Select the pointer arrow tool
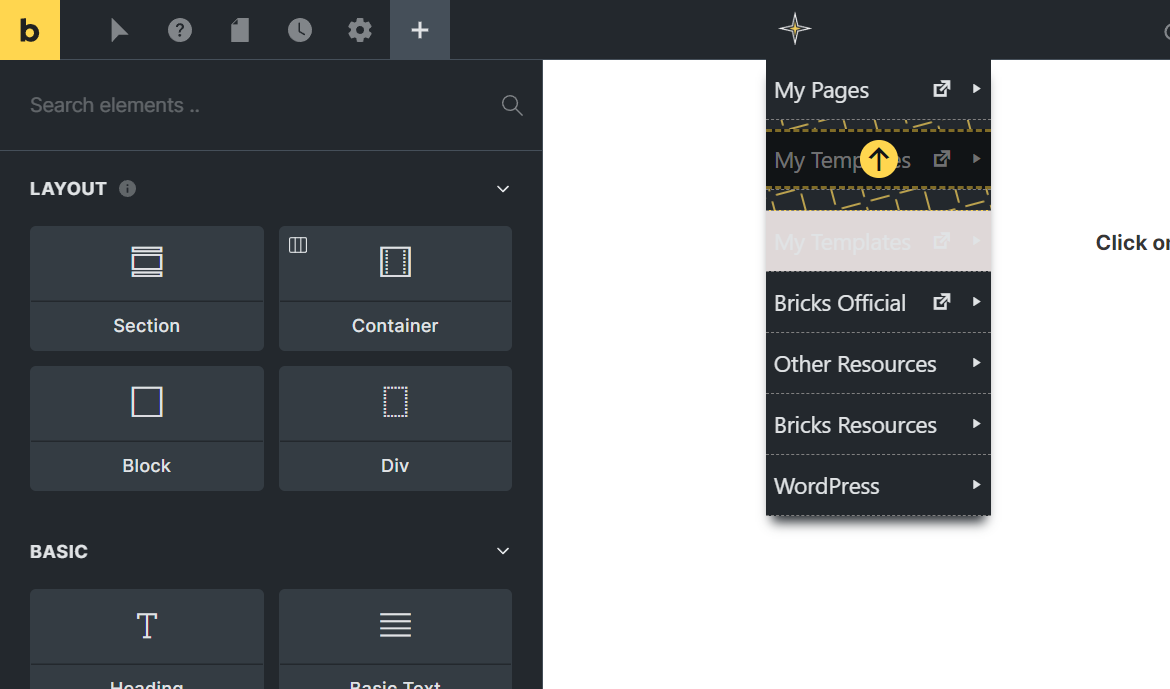Viewport: 1170px width, 689px height. point(119,30)
